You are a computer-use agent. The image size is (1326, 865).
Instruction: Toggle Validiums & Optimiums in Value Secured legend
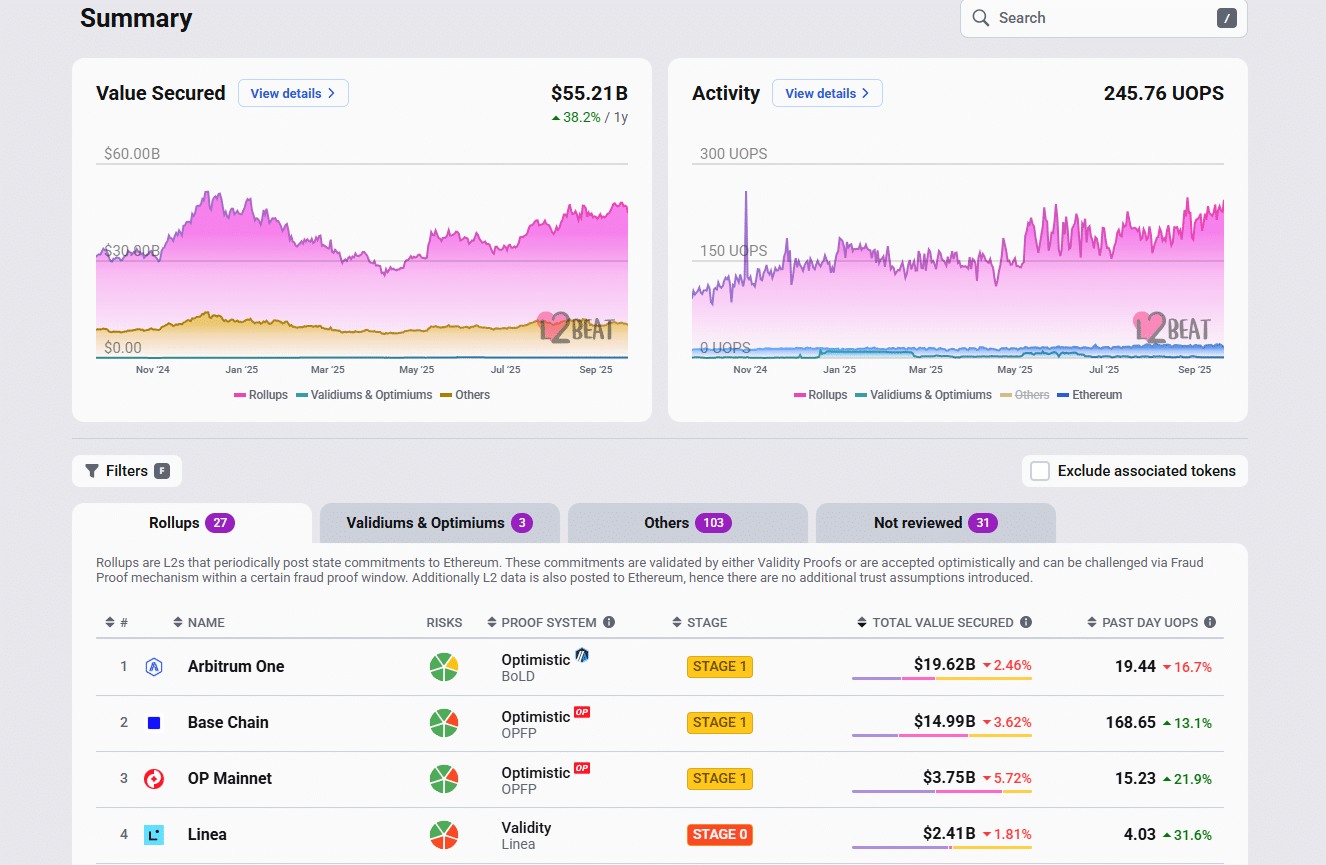[364, 395]
